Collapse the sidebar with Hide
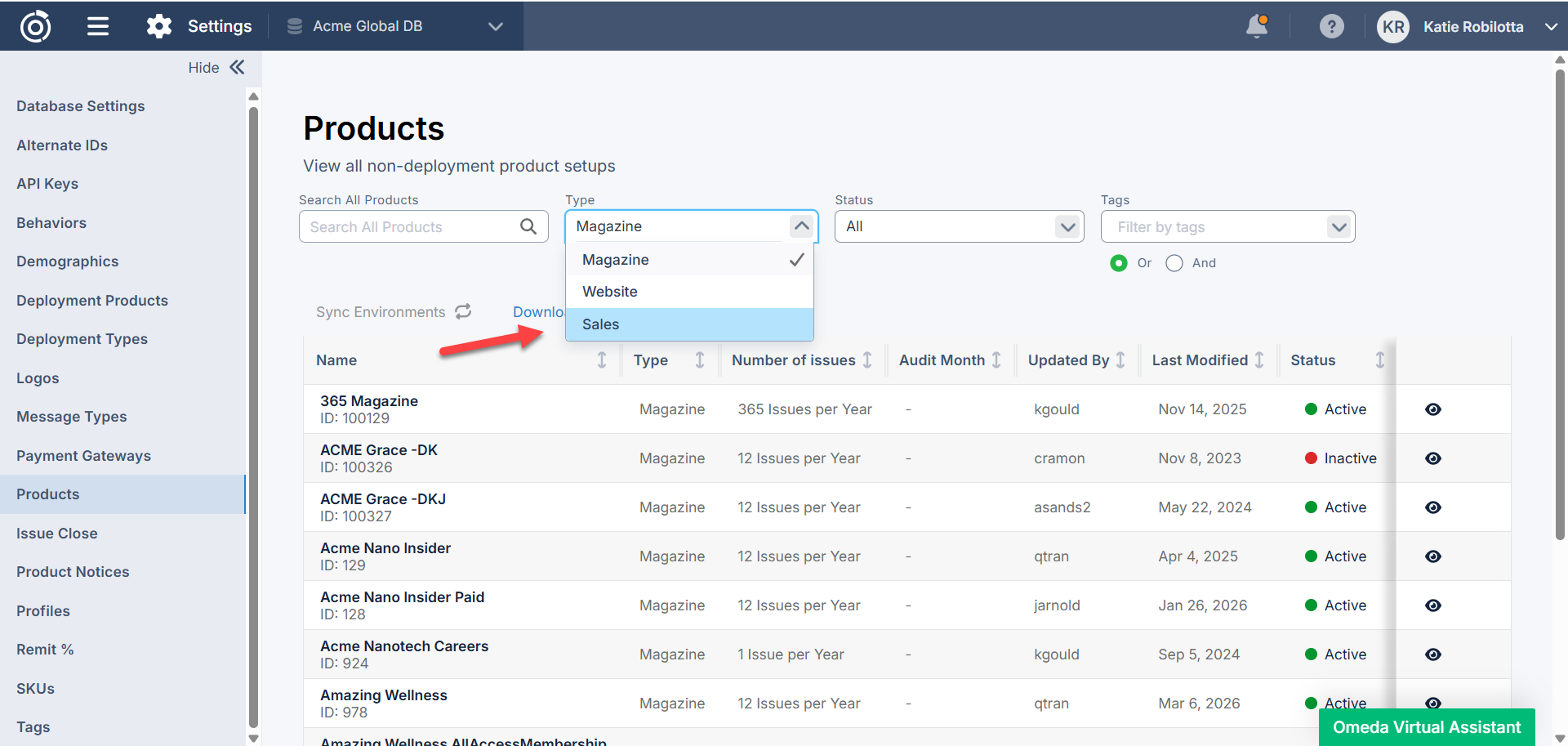This screenshot has height=746, width=1568. coord(216,68)
